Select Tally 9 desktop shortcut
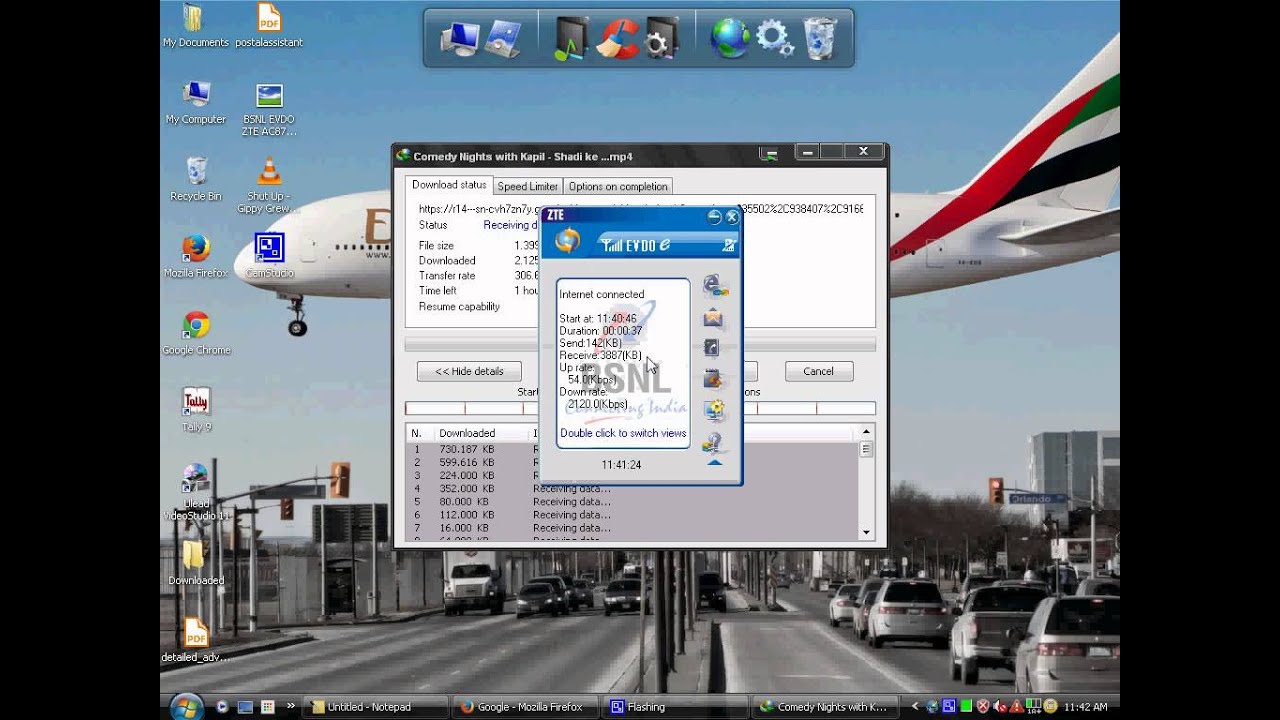Screen dimensions: 1280x720 (196, 411)
